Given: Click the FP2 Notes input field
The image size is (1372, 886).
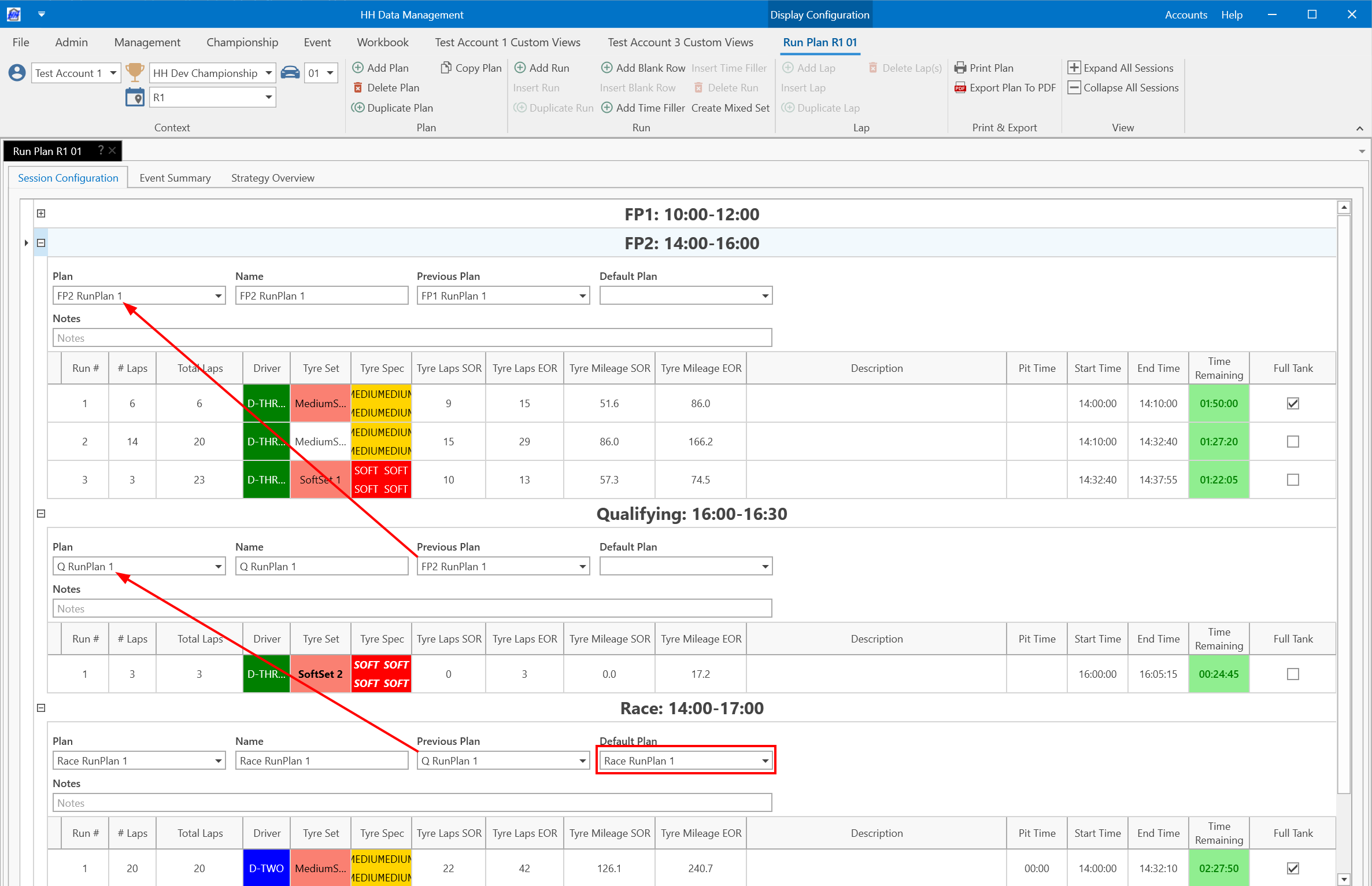Looking at the screenshot, I should point(412,338).
